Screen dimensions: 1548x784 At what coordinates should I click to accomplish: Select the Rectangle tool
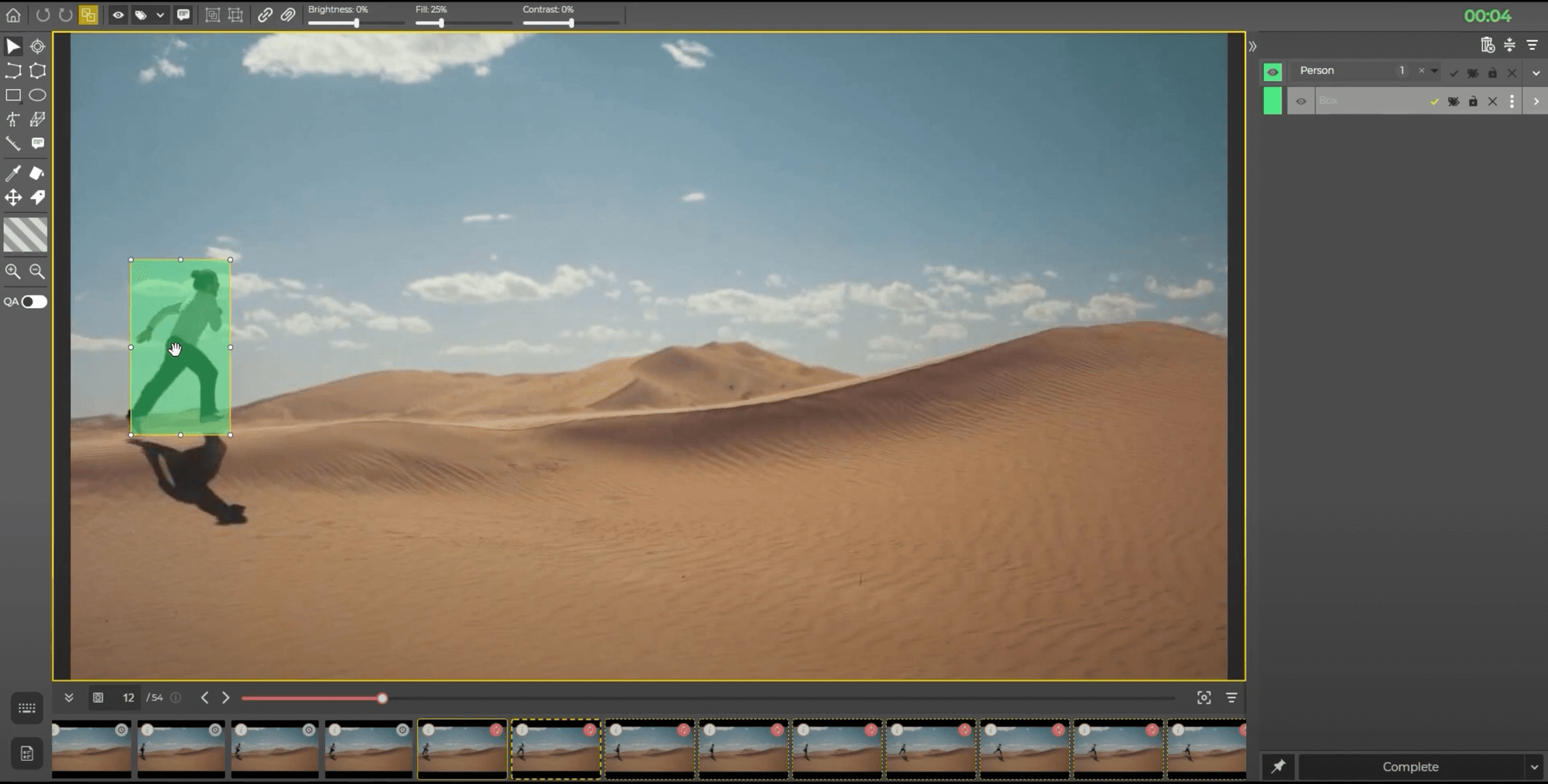pos(12,95)
